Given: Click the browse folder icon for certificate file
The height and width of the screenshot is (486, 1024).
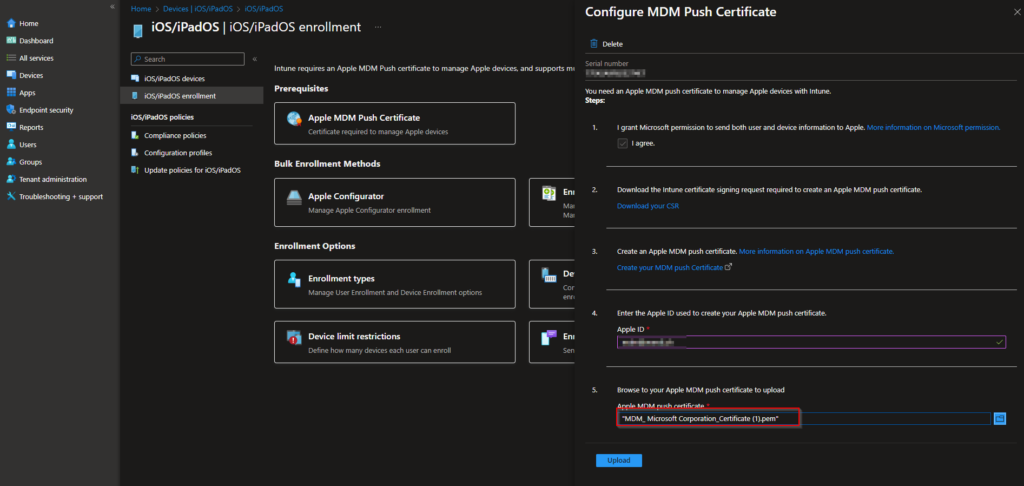Looking at the screenshot, I should (x=999, y=418).
